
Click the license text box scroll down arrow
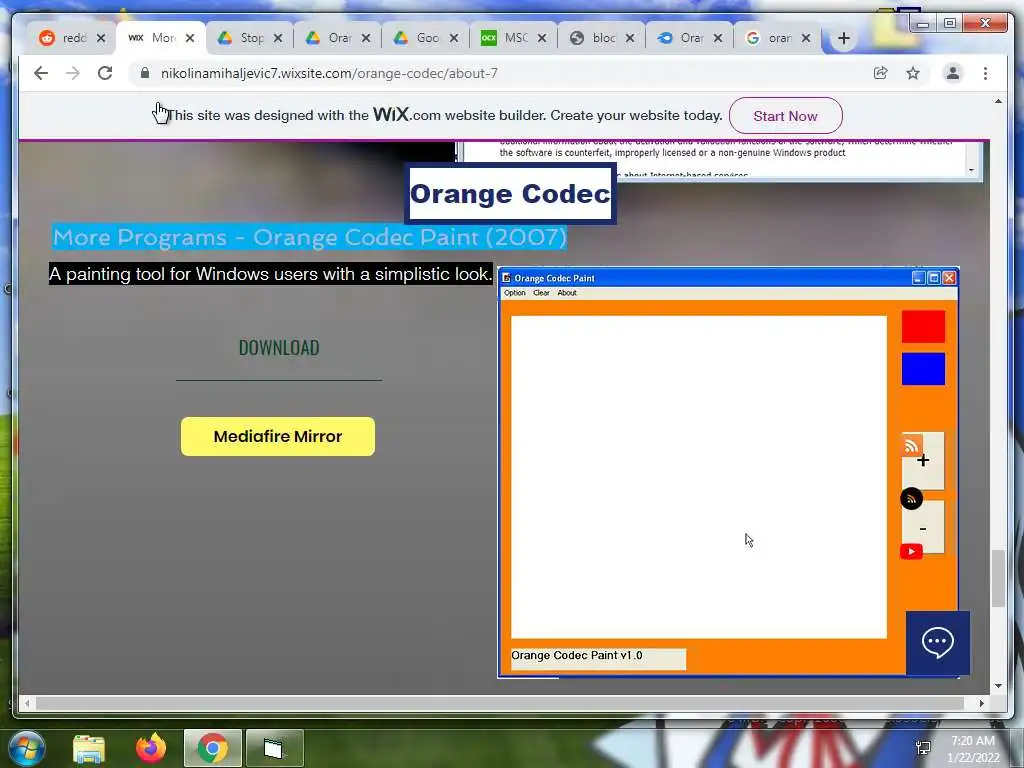972,170
